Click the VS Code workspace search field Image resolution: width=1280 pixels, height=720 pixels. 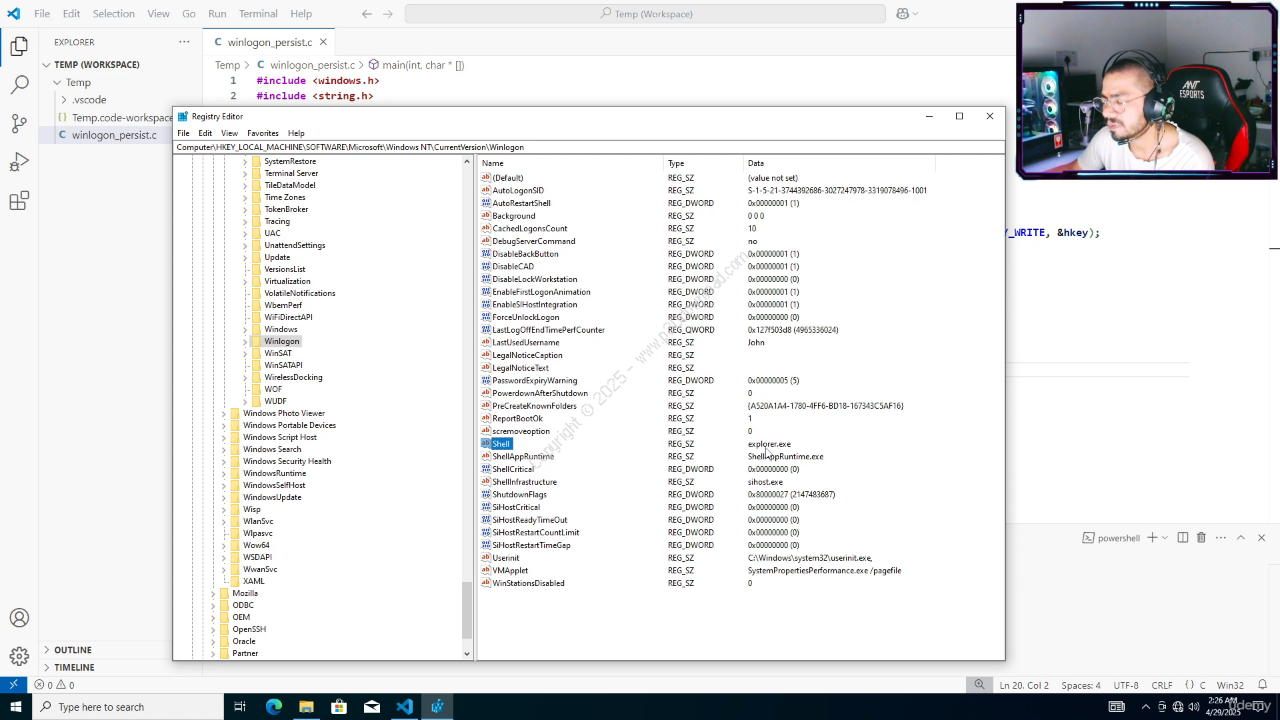(x=645, y=14)
